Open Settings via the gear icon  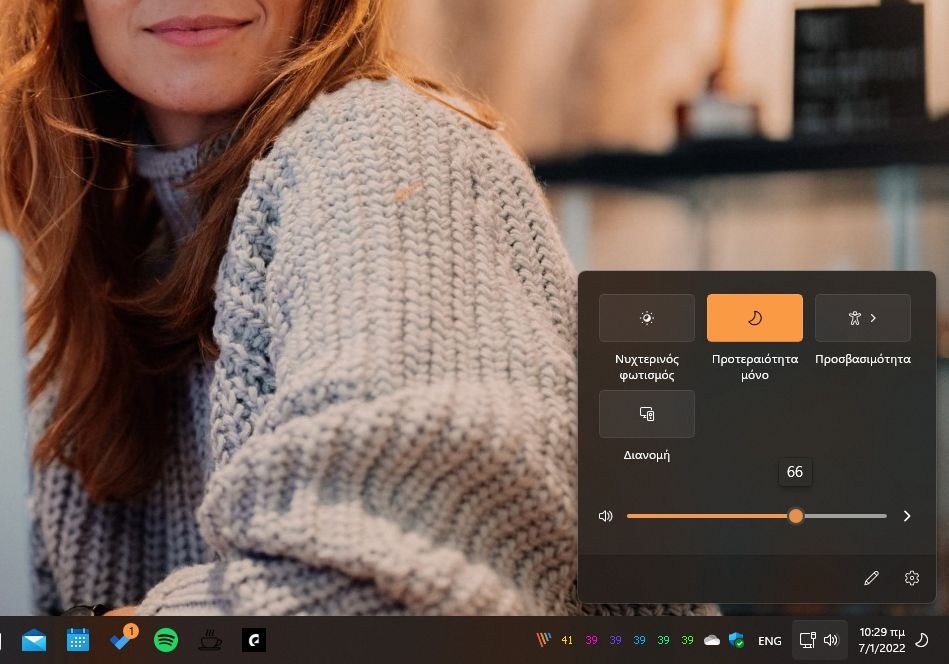click(911, 578)
